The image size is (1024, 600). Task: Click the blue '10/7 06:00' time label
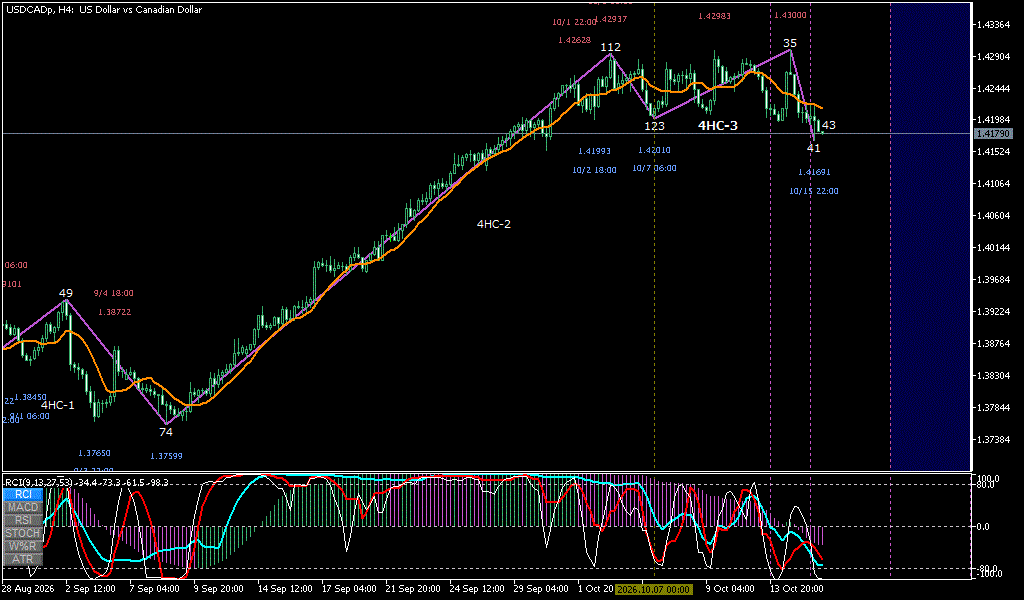tap(654, 168)
